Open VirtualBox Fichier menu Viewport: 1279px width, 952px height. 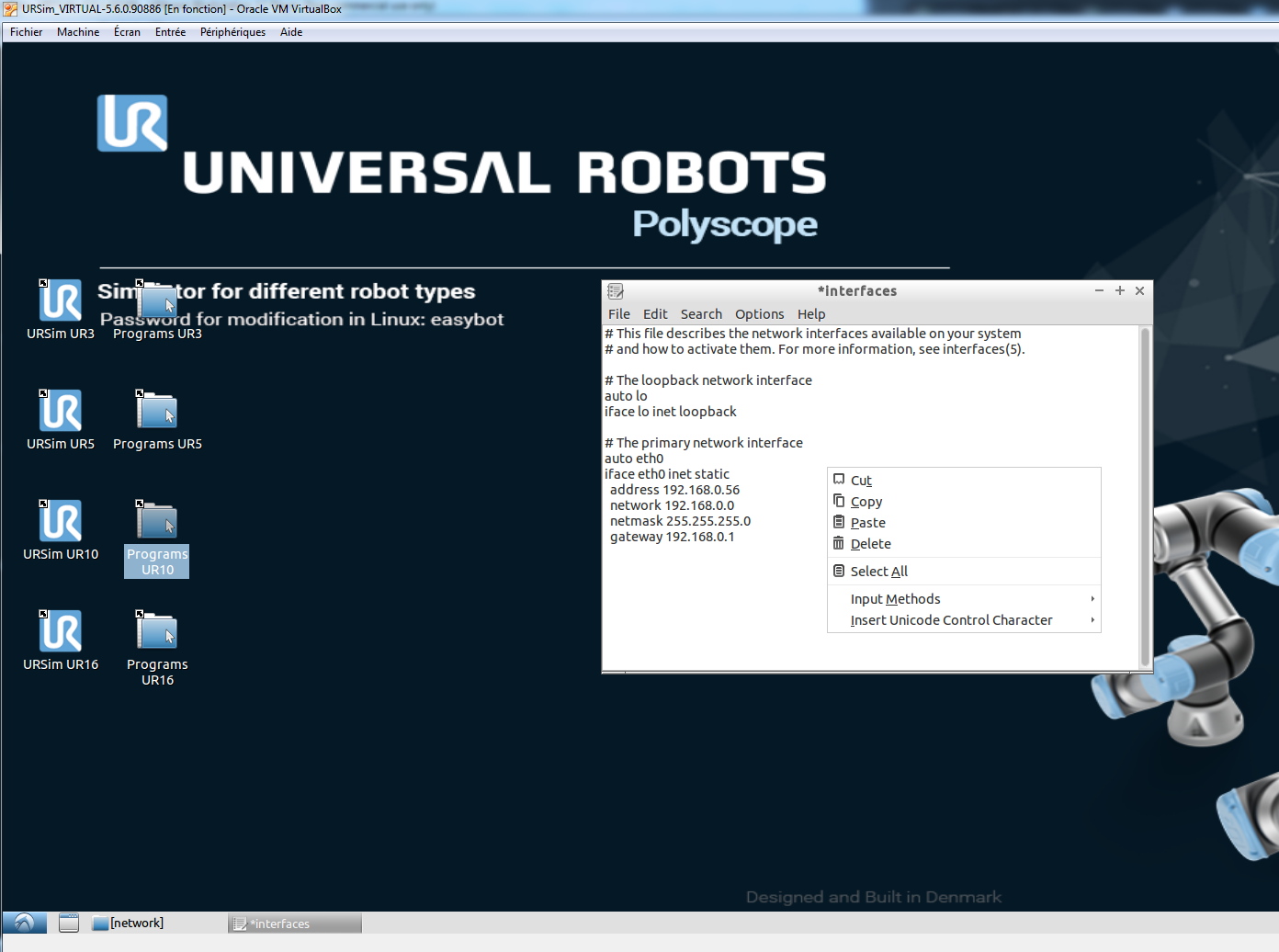(26, 32)
